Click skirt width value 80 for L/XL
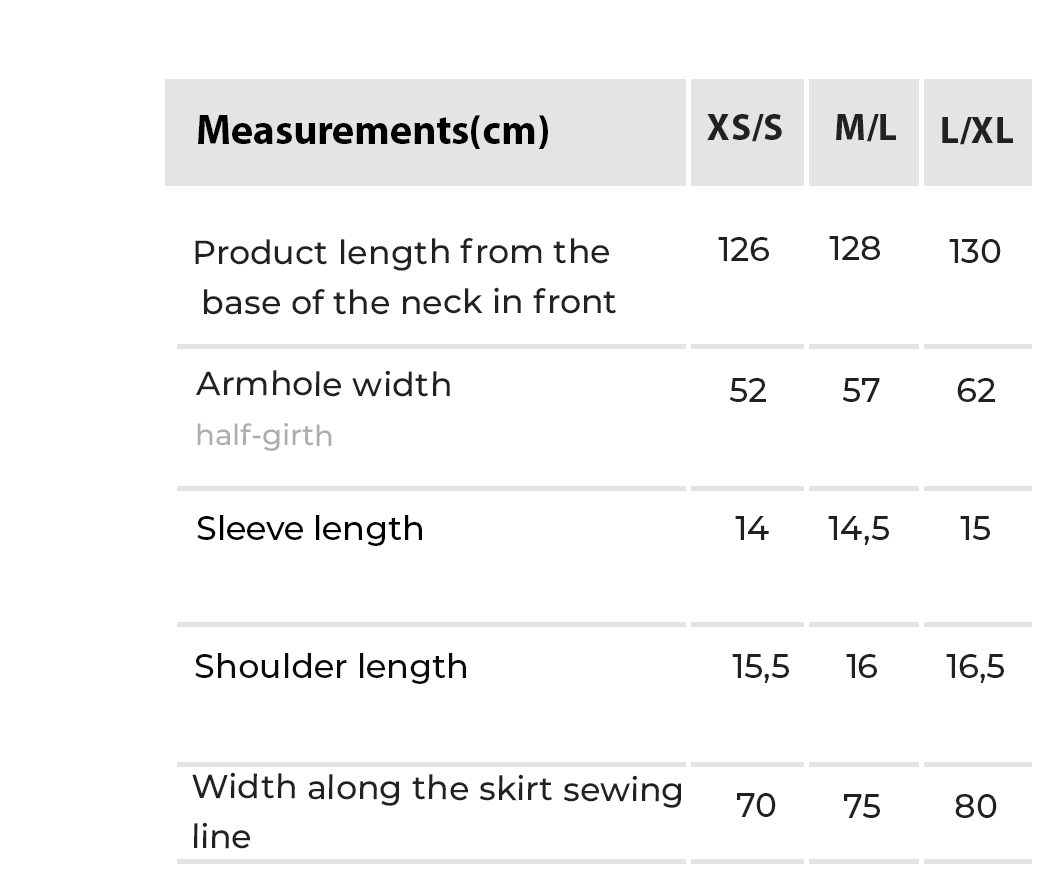 pos(976,806)
